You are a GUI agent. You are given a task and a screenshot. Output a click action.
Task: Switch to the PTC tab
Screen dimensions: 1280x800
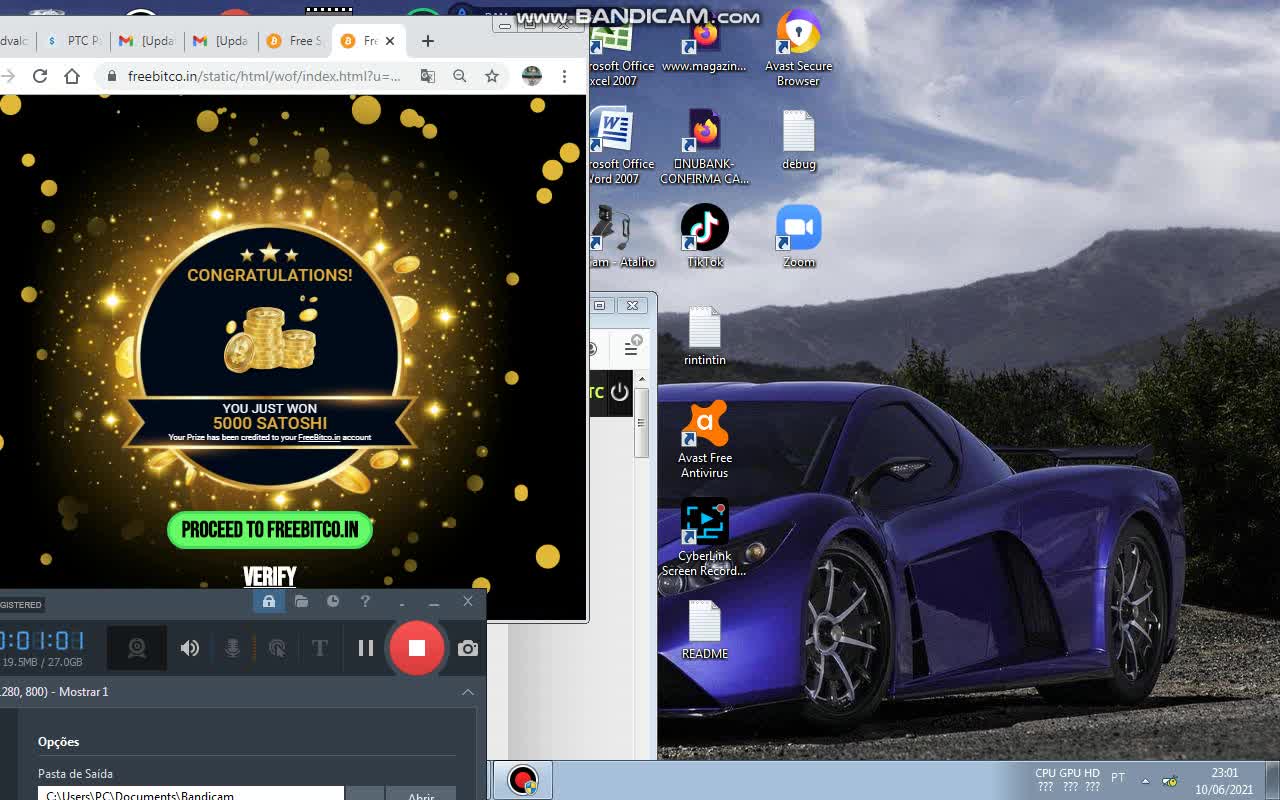pyautogui.click(x=74, y=41)
